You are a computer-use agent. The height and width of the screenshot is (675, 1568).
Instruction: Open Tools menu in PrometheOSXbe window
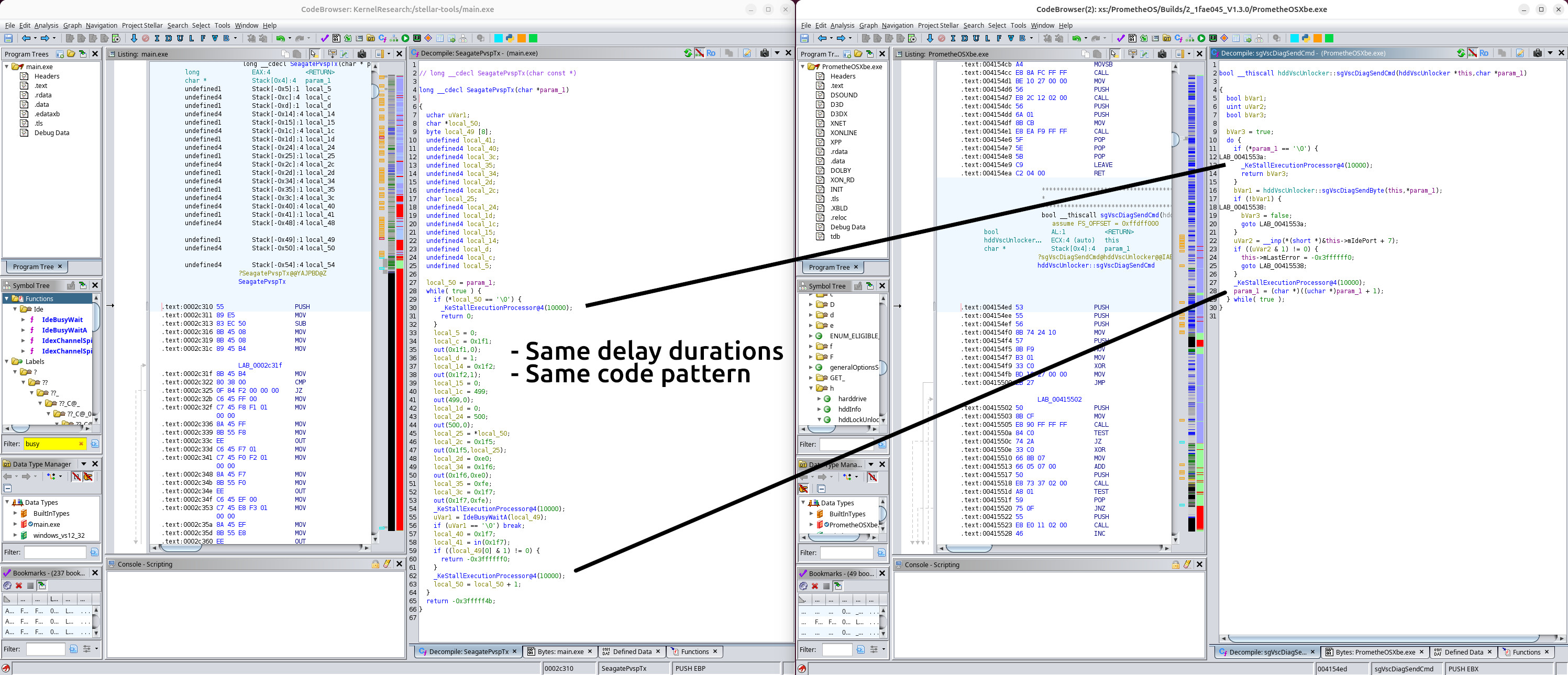click(x=1018, y=26)
